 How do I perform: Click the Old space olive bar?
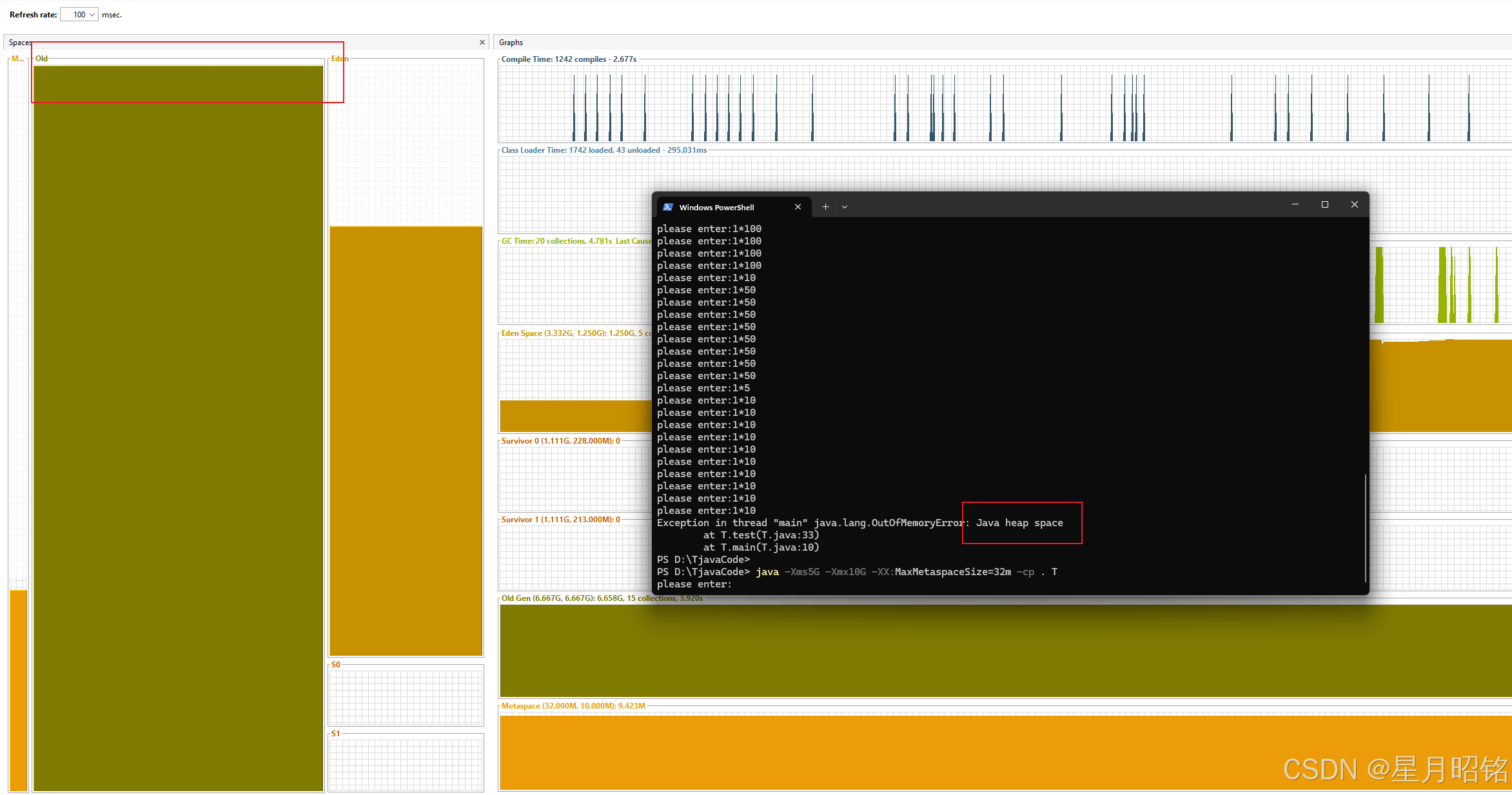178,426
